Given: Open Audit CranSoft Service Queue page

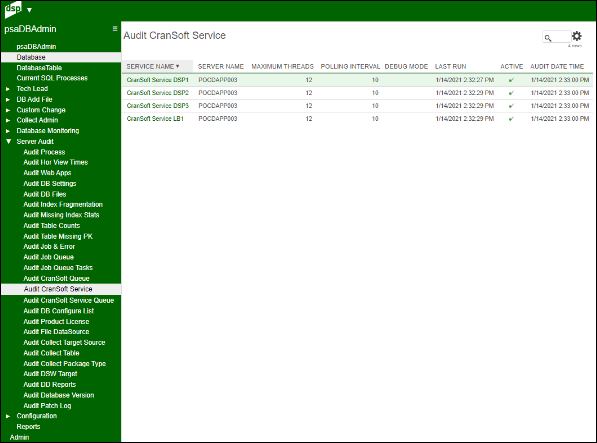Looking at the screenshot, I should (69, 300).
